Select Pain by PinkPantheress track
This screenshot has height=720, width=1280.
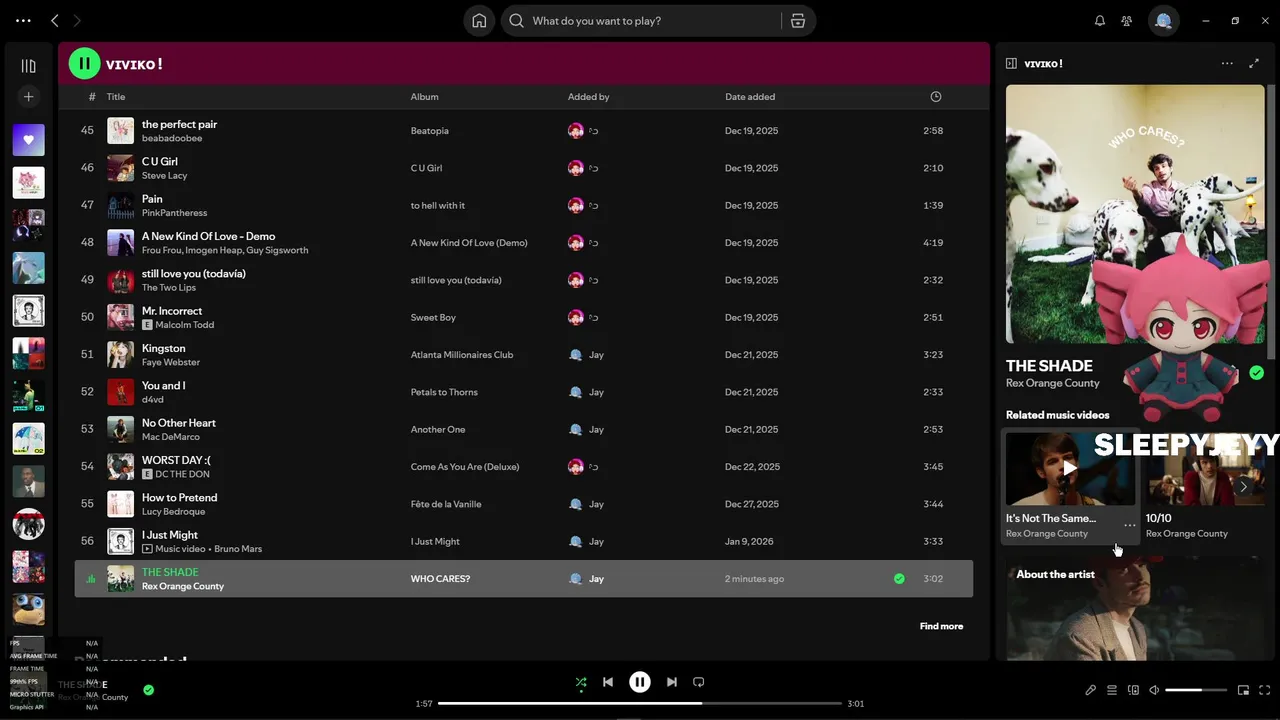(523, 206)
